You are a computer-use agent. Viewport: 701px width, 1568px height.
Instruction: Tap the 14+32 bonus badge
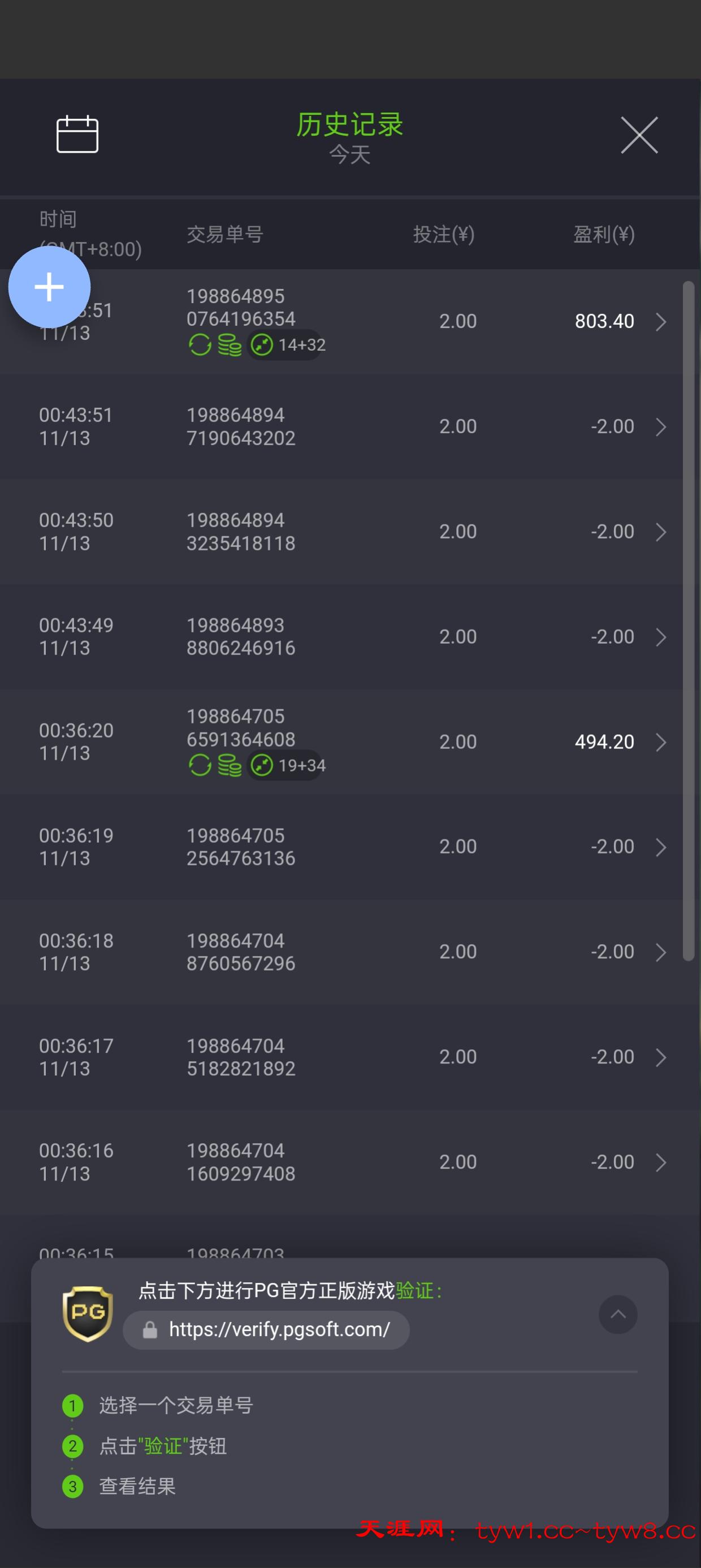[x=286, y=345]
